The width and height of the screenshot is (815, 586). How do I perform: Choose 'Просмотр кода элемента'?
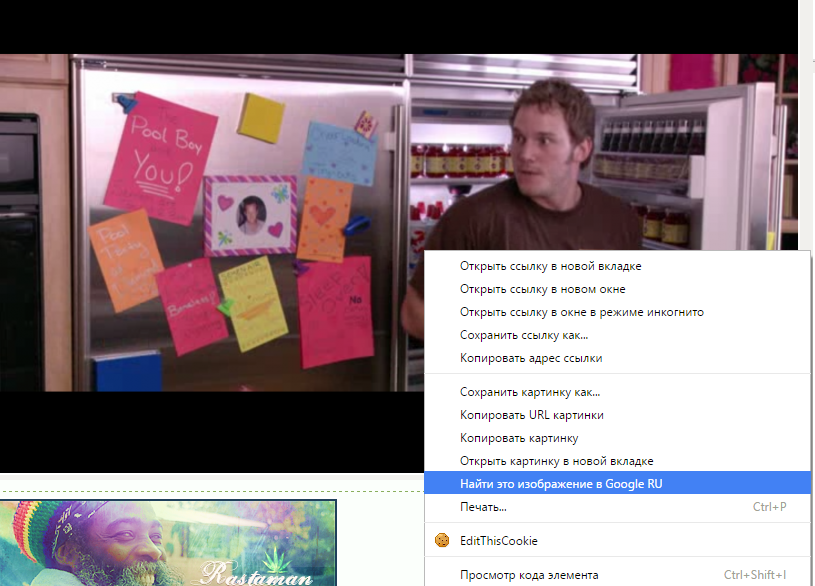pos(617,575)
